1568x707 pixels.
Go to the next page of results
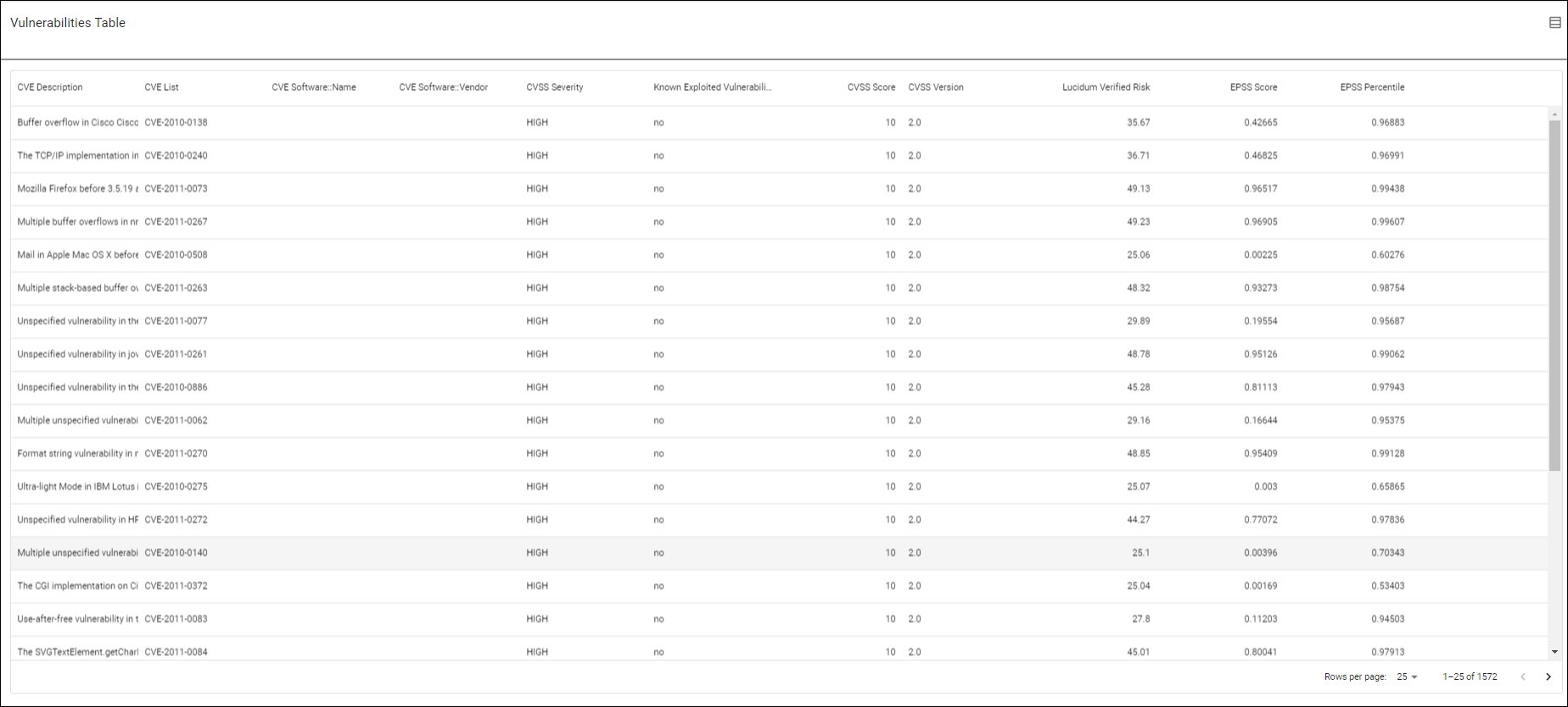tap(1548, 676)
